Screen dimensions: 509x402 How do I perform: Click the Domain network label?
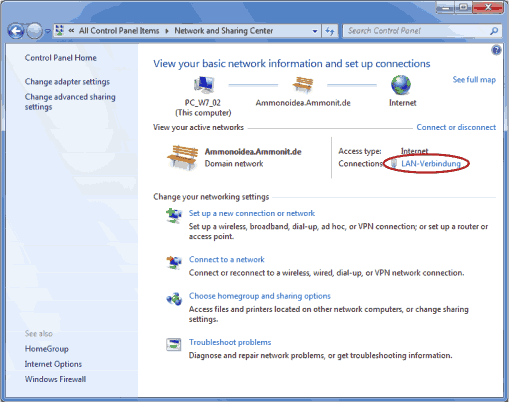coord(234,164)
